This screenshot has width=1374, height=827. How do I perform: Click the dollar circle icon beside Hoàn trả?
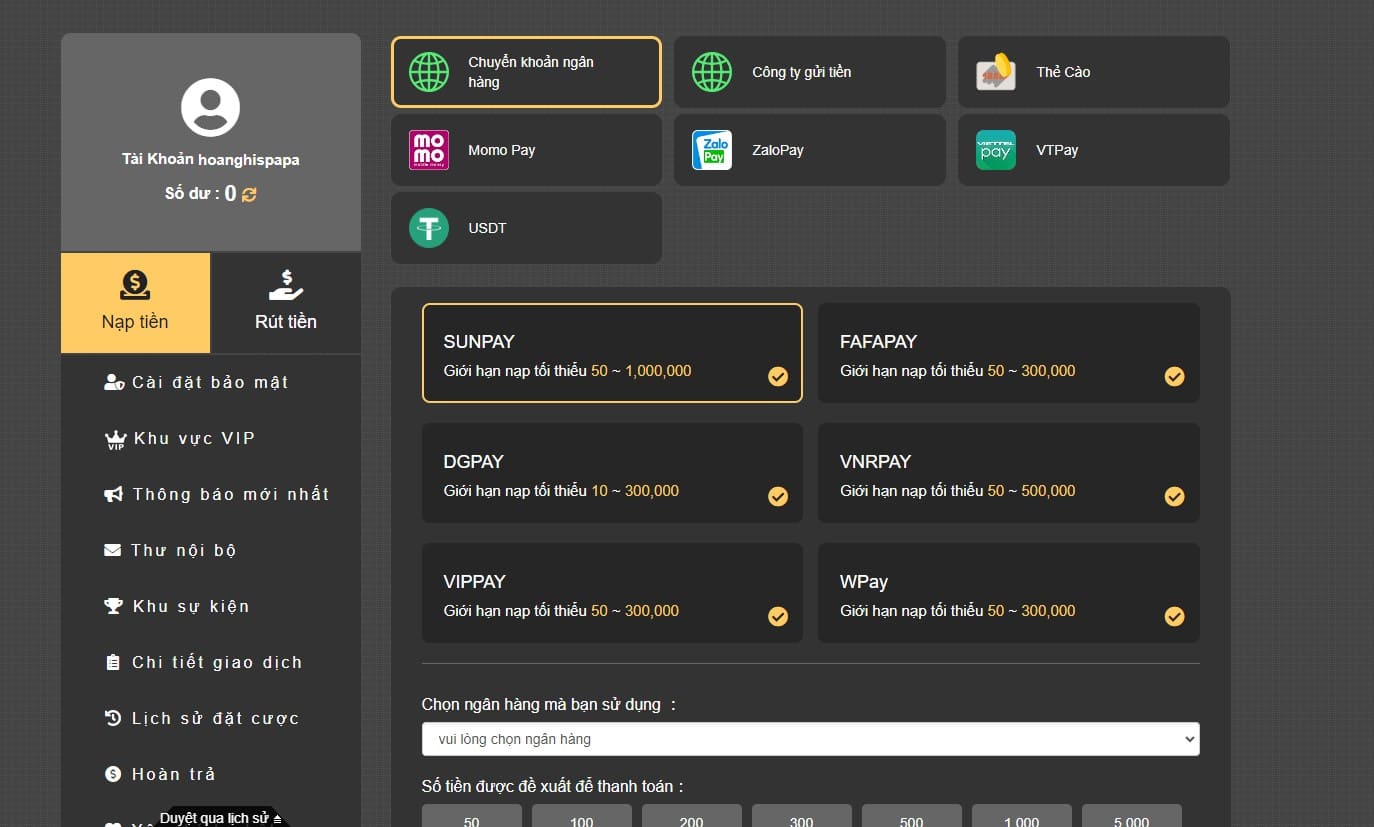pos(113,774)
